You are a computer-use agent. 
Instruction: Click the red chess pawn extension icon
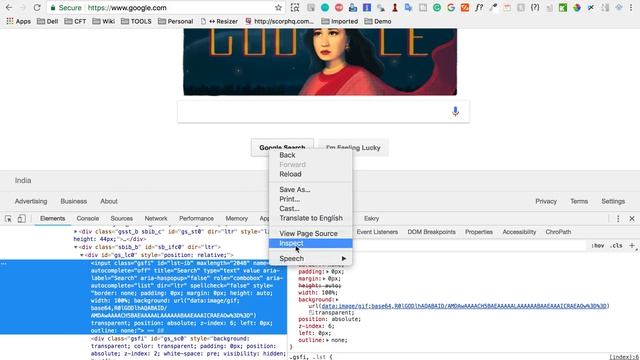395,7
